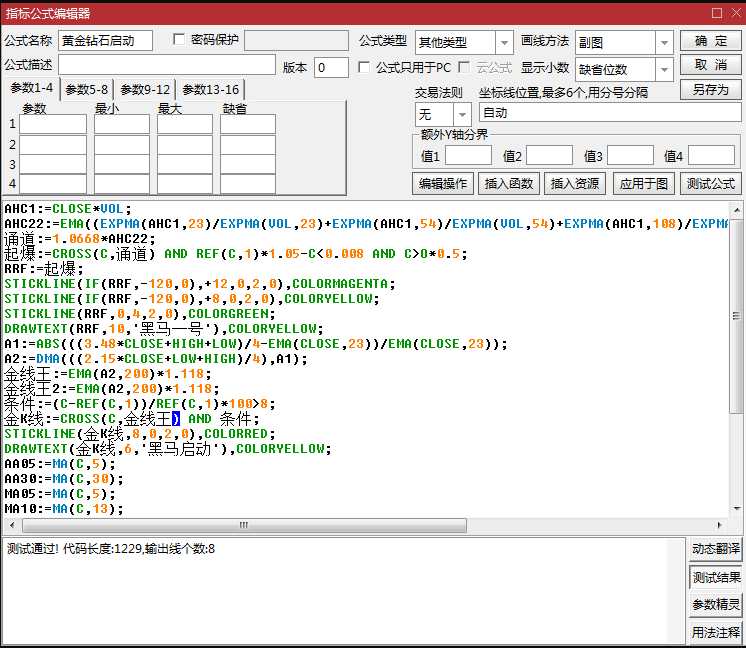Screen dimensions: 746x648
Task: Click the code editor vertical scrollbar thumb
Action: 736,315
